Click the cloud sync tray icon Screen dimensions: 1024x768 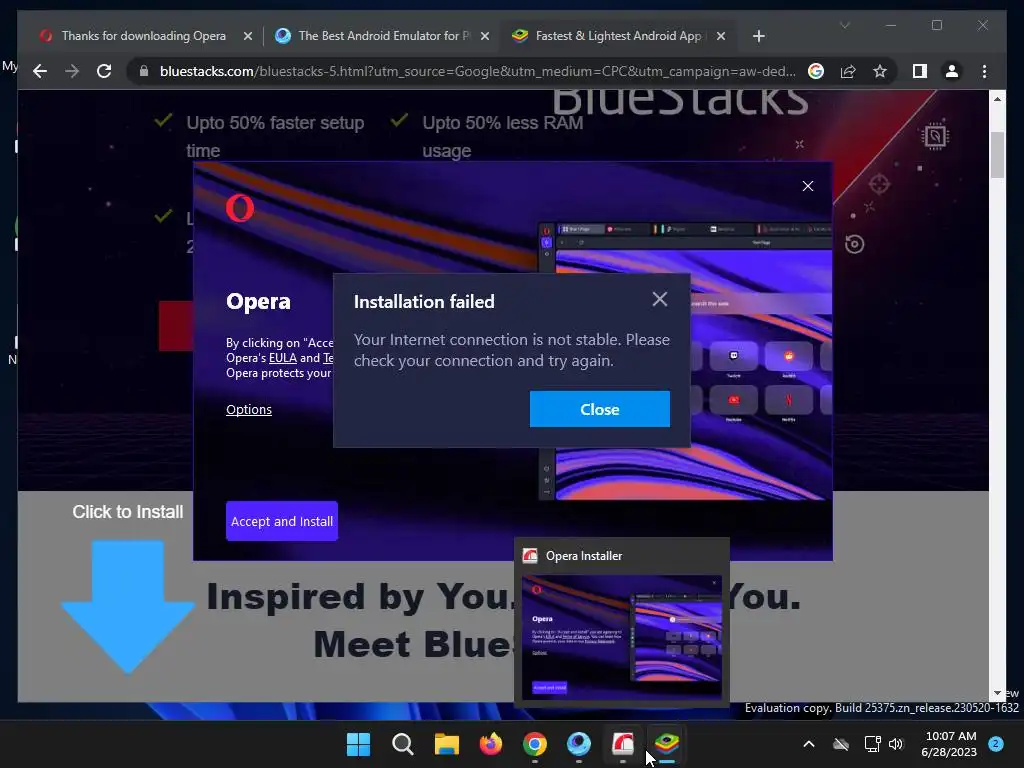[x=841, y=744]
